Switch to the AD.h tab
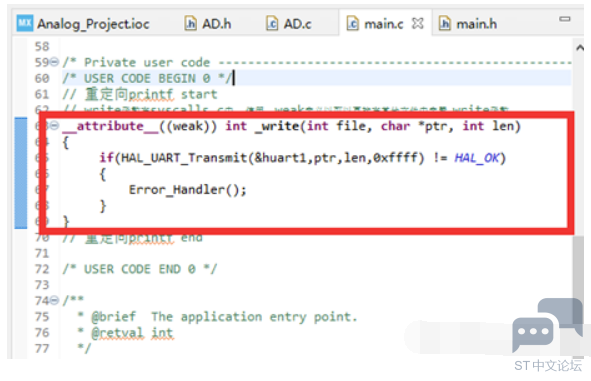 click(x=208, y=24)
